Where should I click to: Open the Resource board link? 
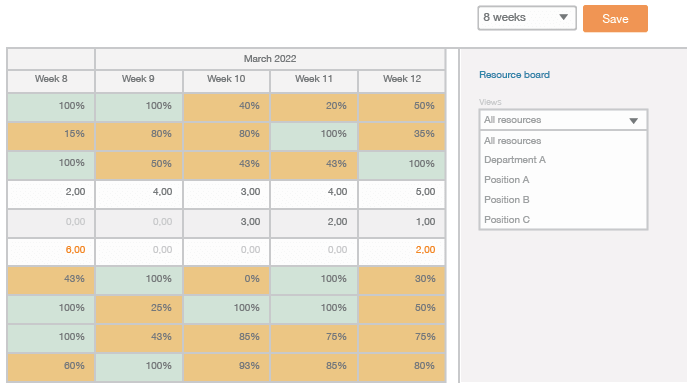(x=514, y=75)
